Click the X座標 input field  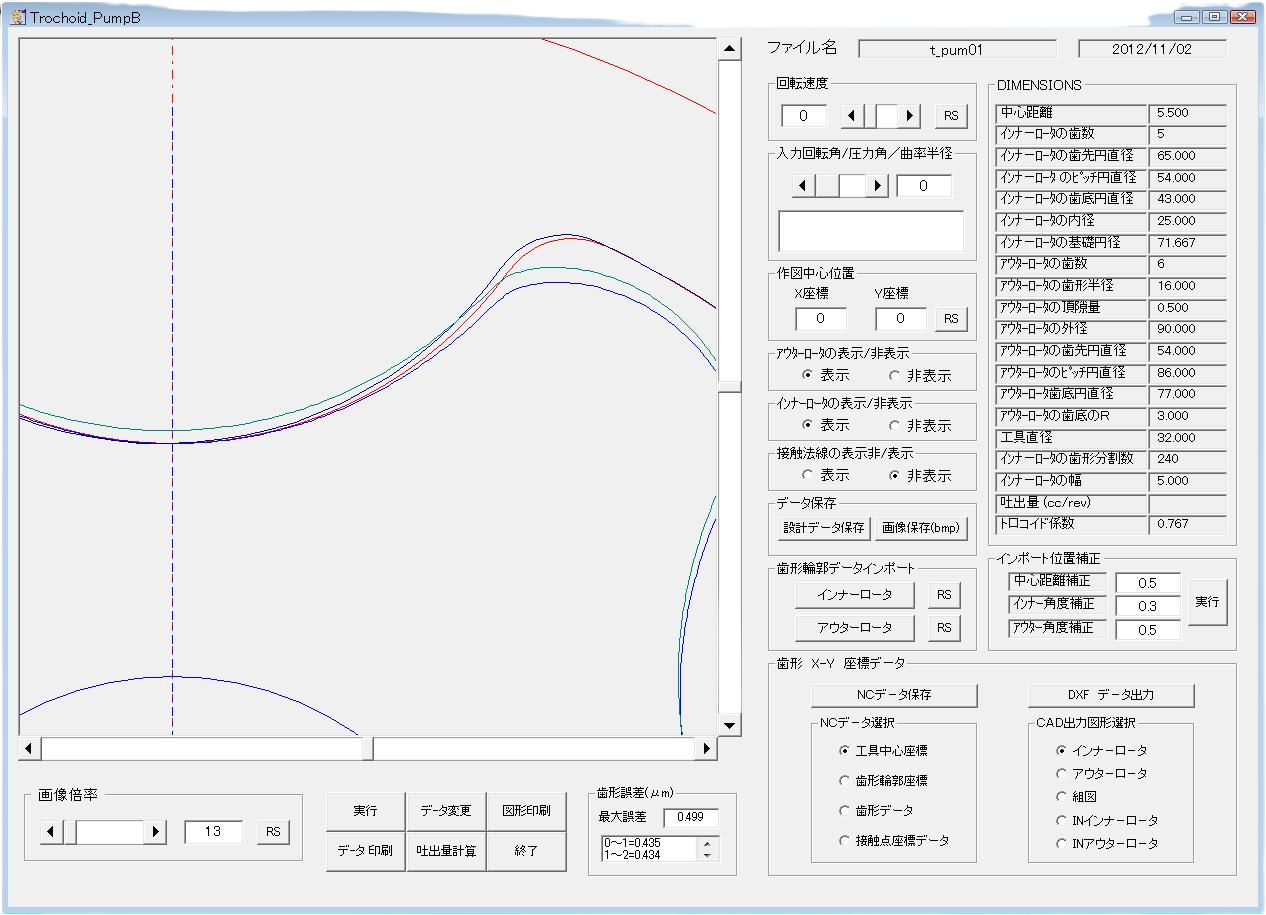(820, 319)
